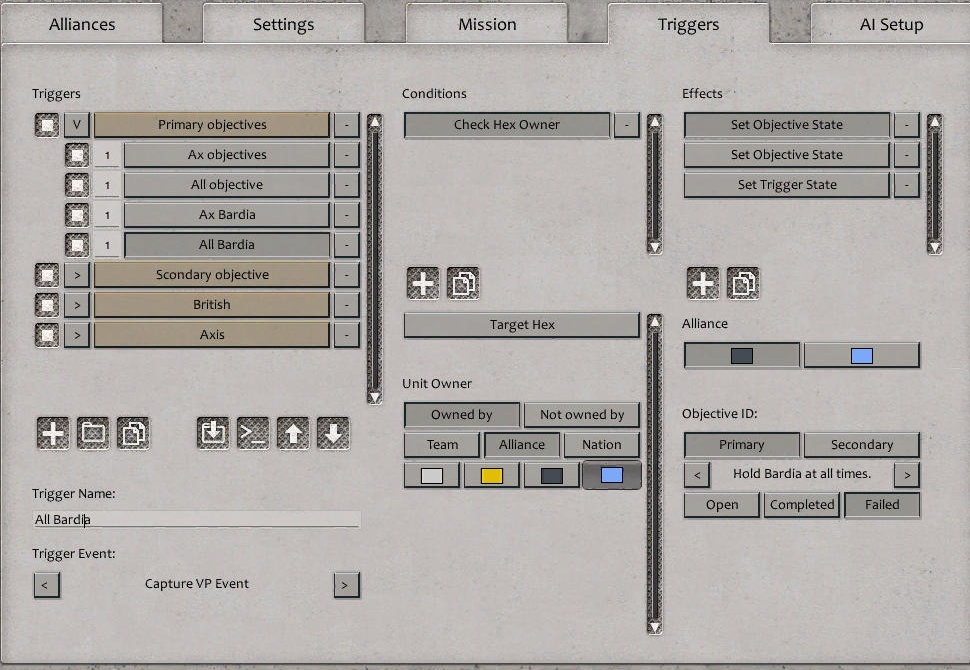Viewport: 970px width, 670px height.
Task: Click the Triggers list scroll down arrow
Action: (x=374, y=397)
